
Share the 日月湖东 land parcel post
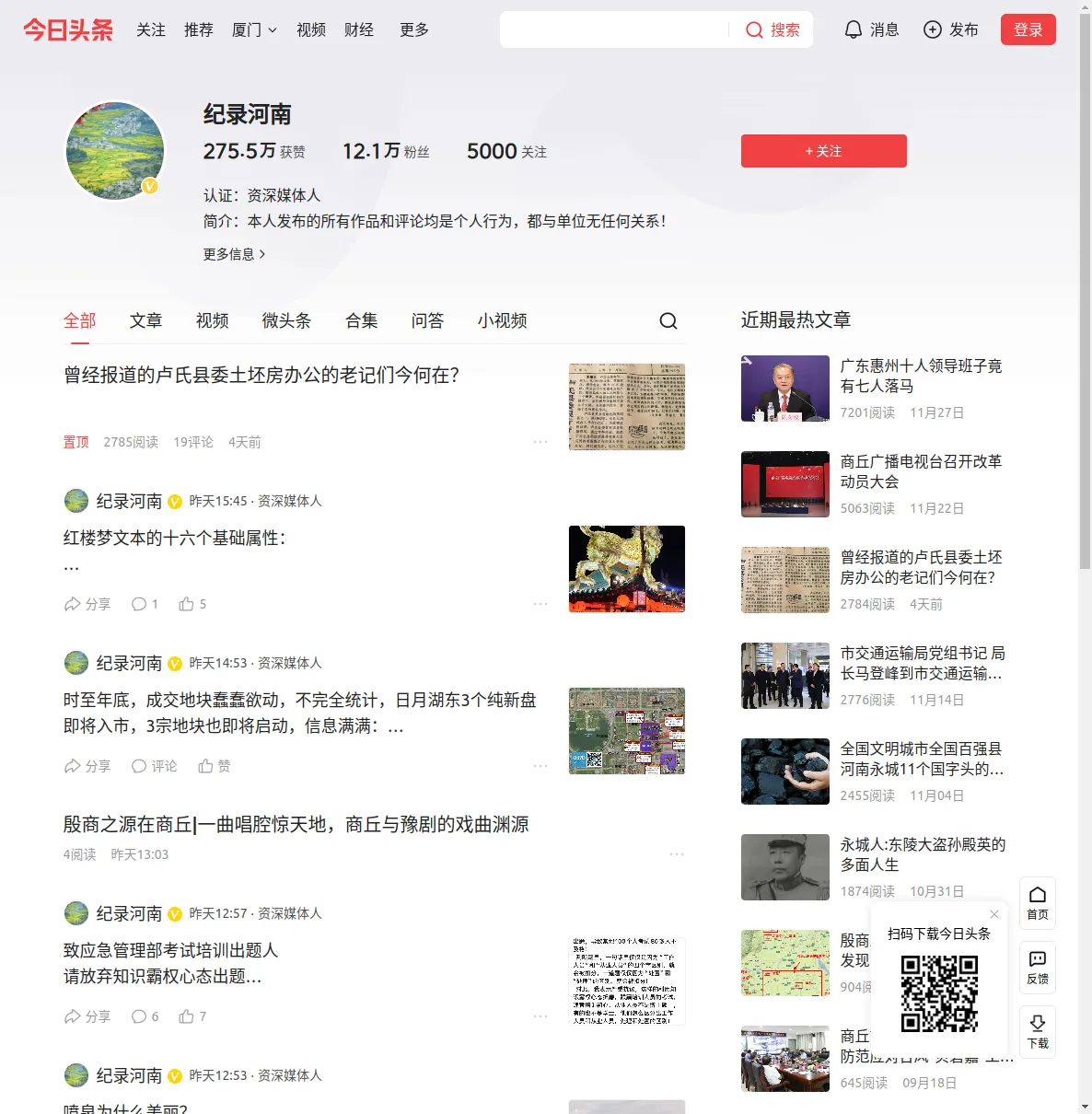click(x=87, y=766)
